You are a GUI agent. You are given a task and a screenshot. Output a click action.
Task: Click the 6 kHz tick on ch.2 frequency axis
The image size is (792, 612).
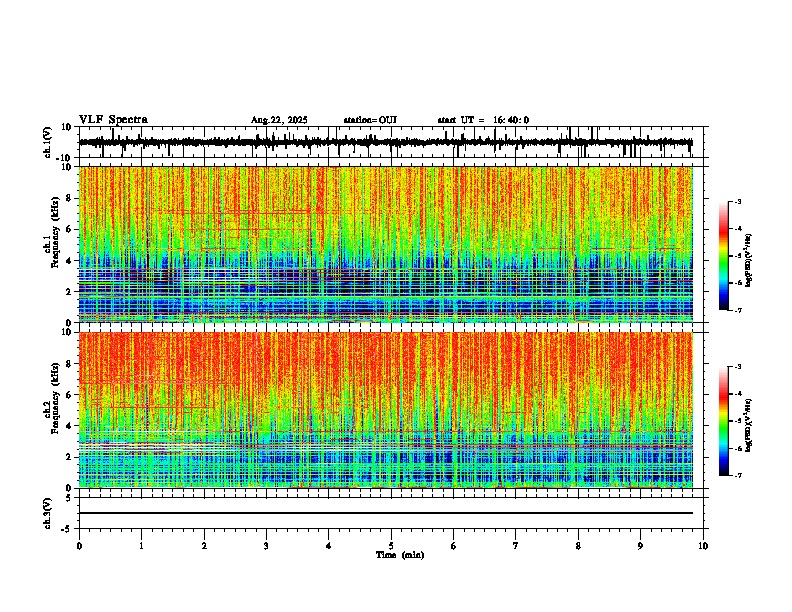click(x=70, y=395)
